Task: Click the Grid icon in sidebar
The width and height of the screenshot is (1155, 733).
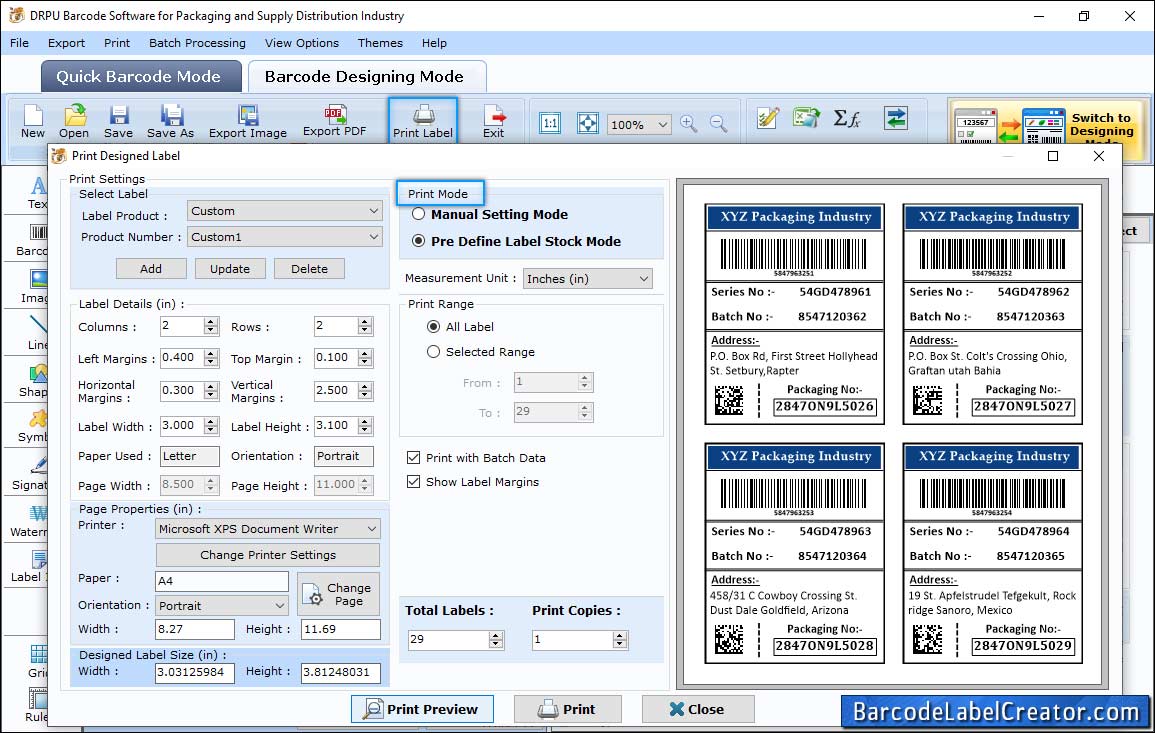Action: (x=38, y=661)
